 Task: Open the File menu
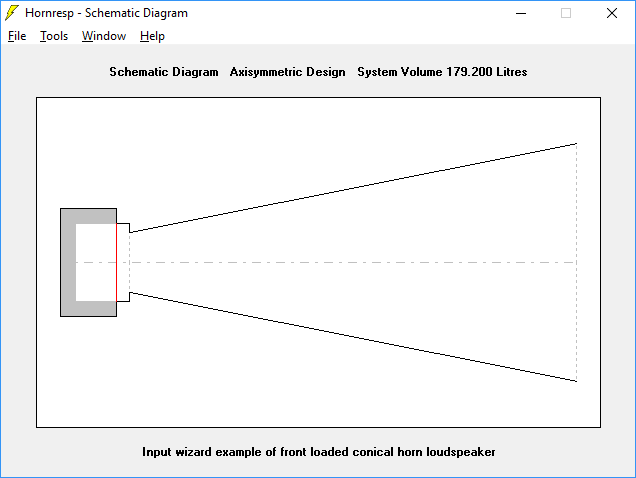point(17,36)
